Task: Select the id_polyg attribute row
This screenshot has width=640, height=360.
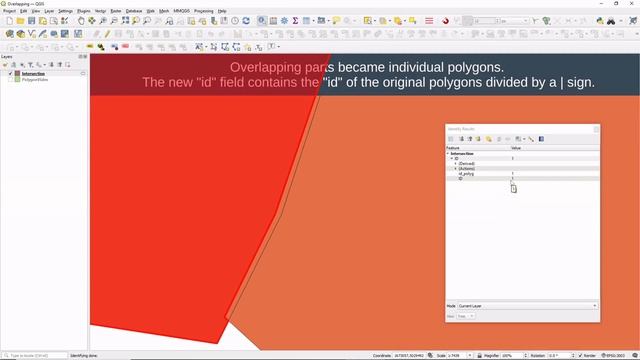Action: click(x=523, y=173)
